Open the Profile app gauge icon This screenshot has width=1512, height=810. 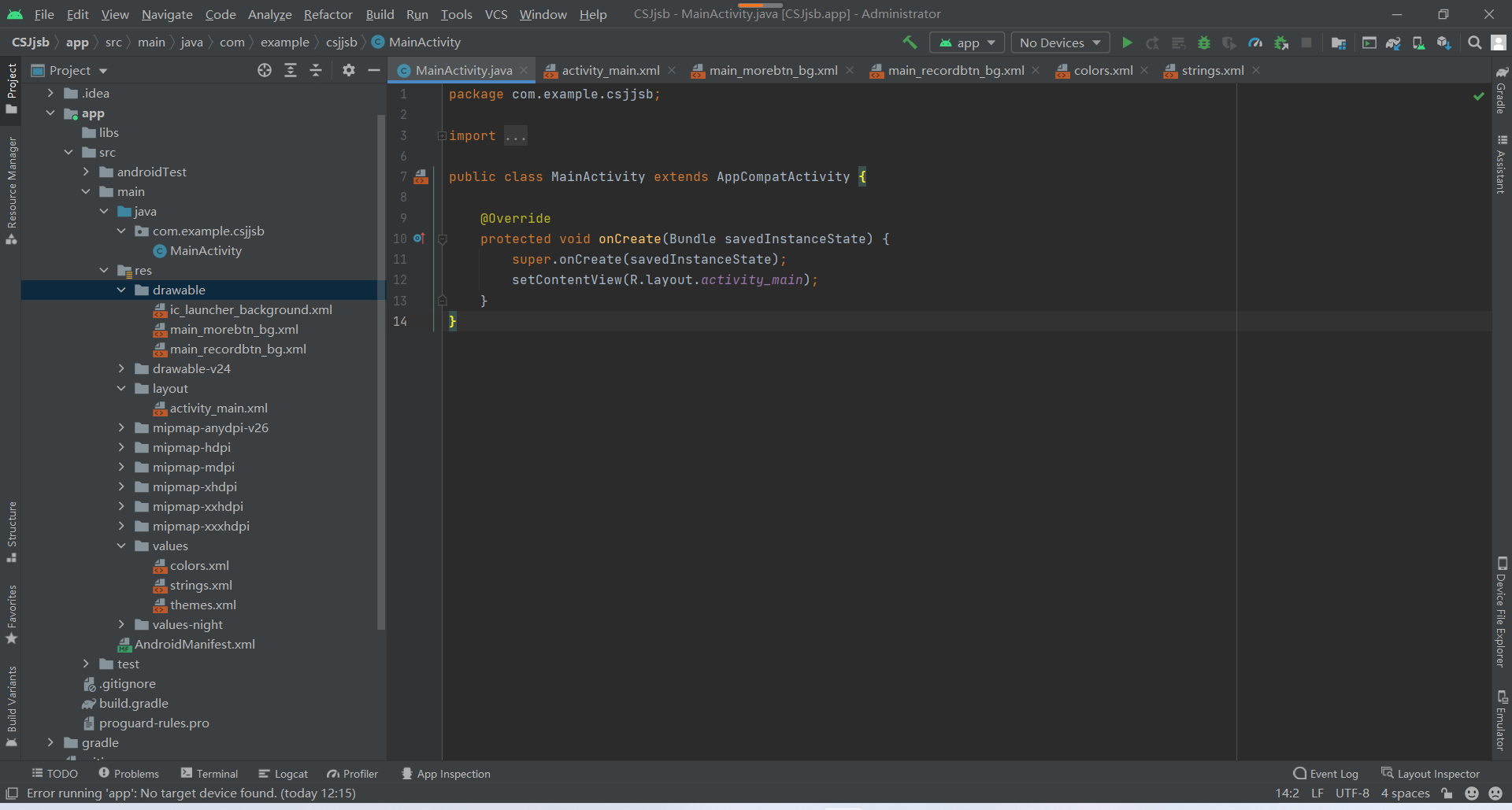(1255, 43)
